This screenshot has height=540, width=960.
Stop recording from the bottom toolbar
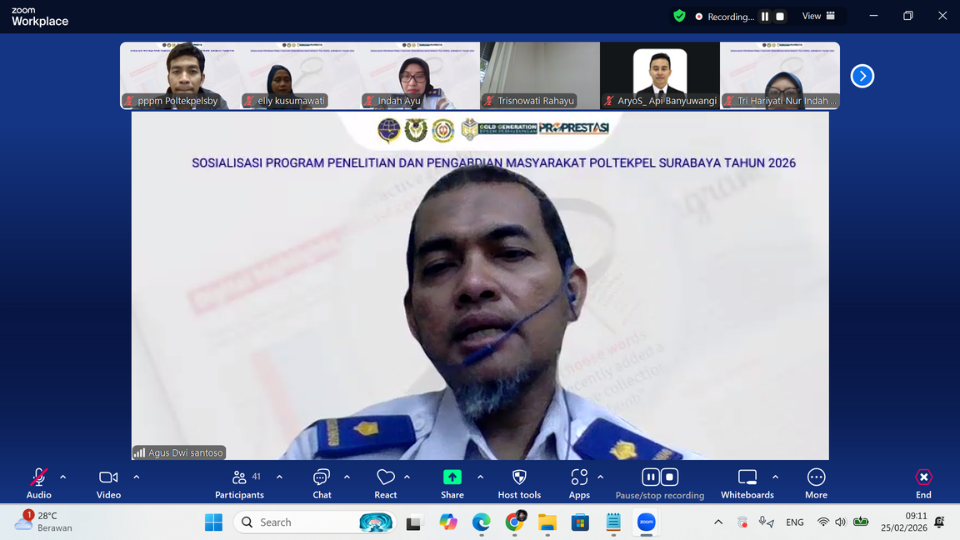pos(670,477)
